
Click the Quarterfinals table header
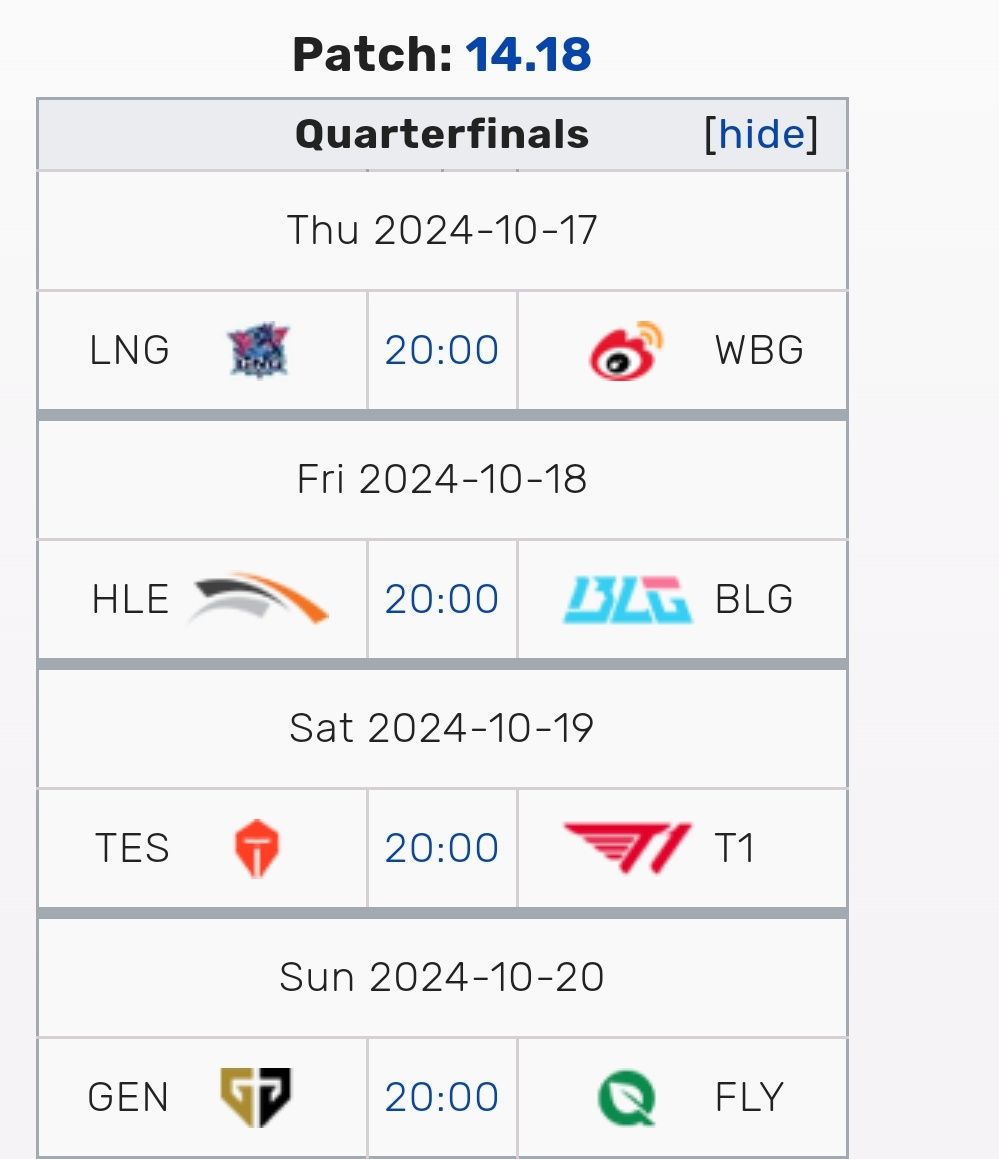tap(442, 134)
